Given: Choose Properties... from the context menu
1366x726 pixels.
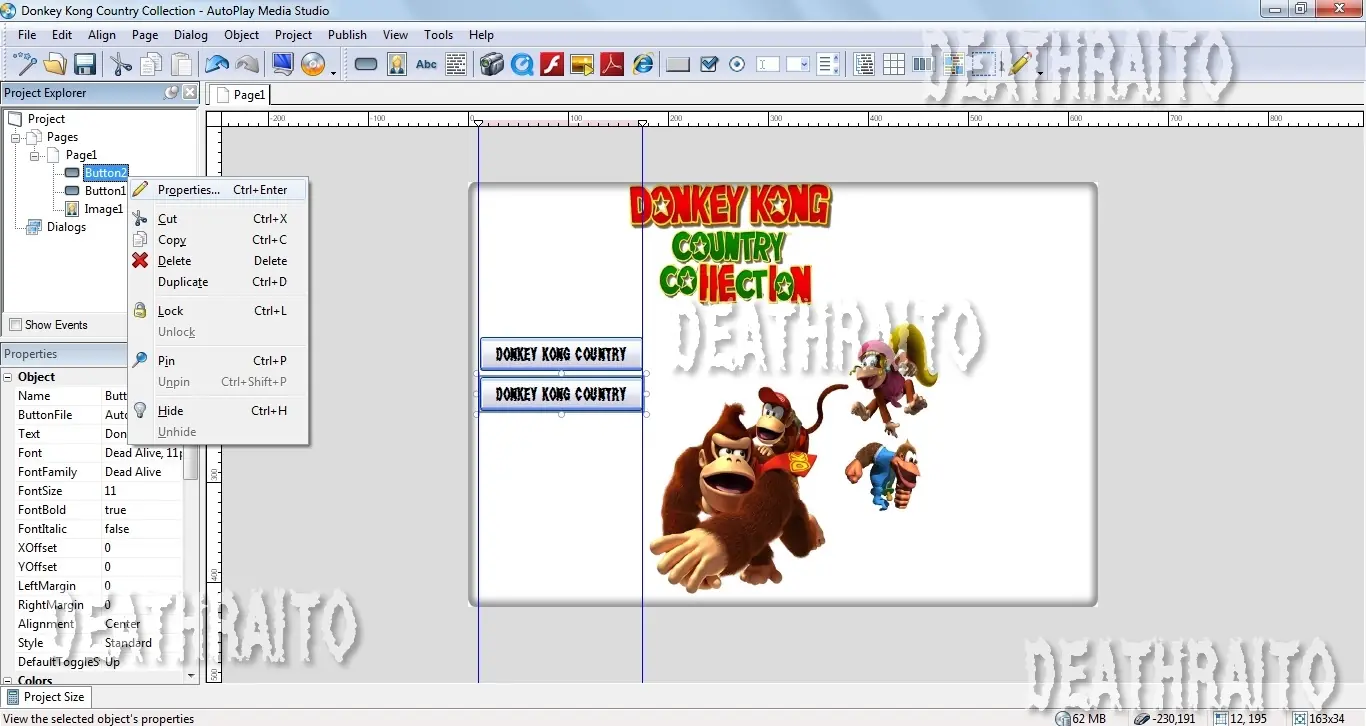Looking at the screenshot, I should click(x=218, y=190).
